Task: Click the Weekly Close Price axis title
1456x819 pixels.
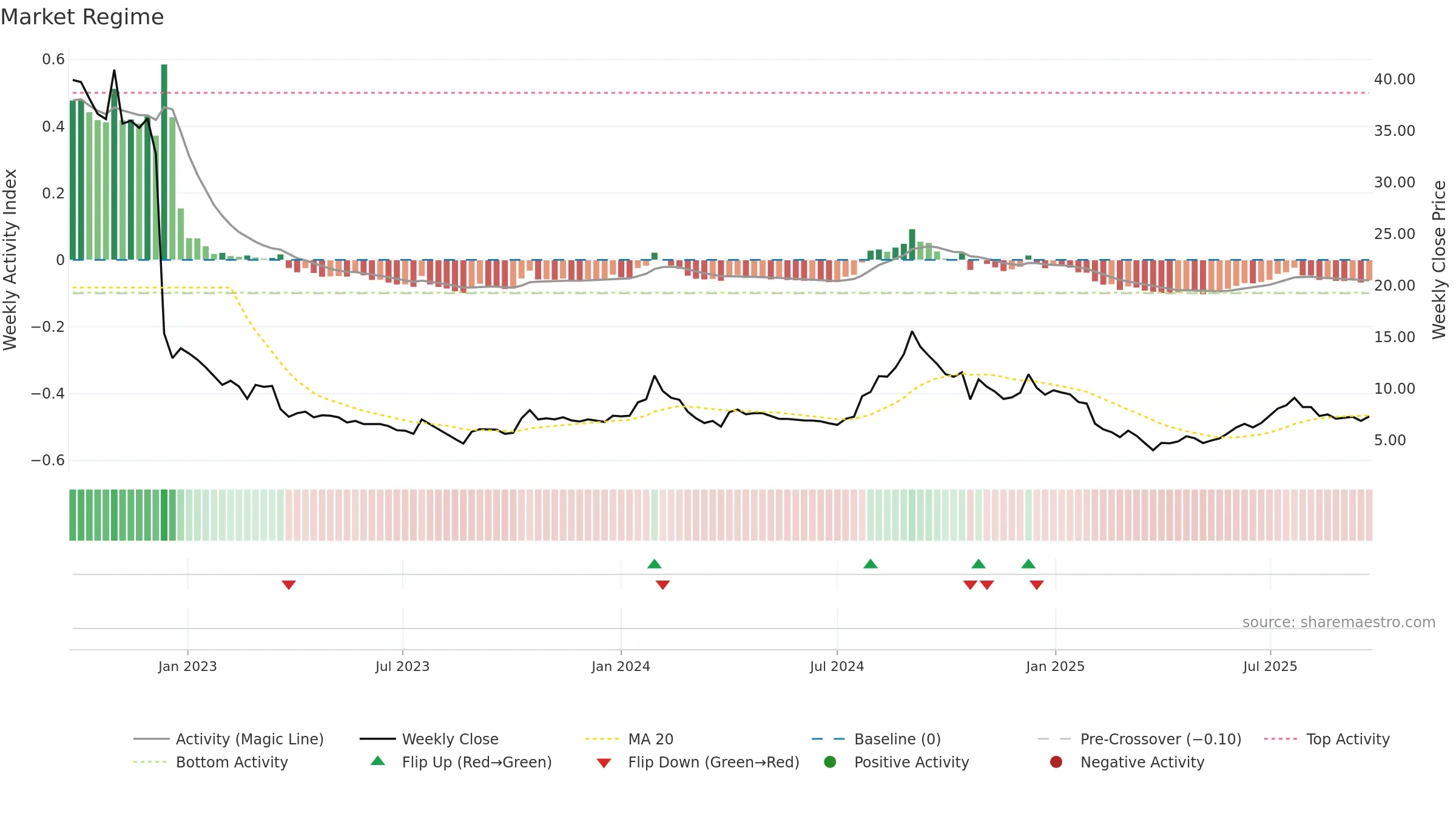Action: 1439,260
